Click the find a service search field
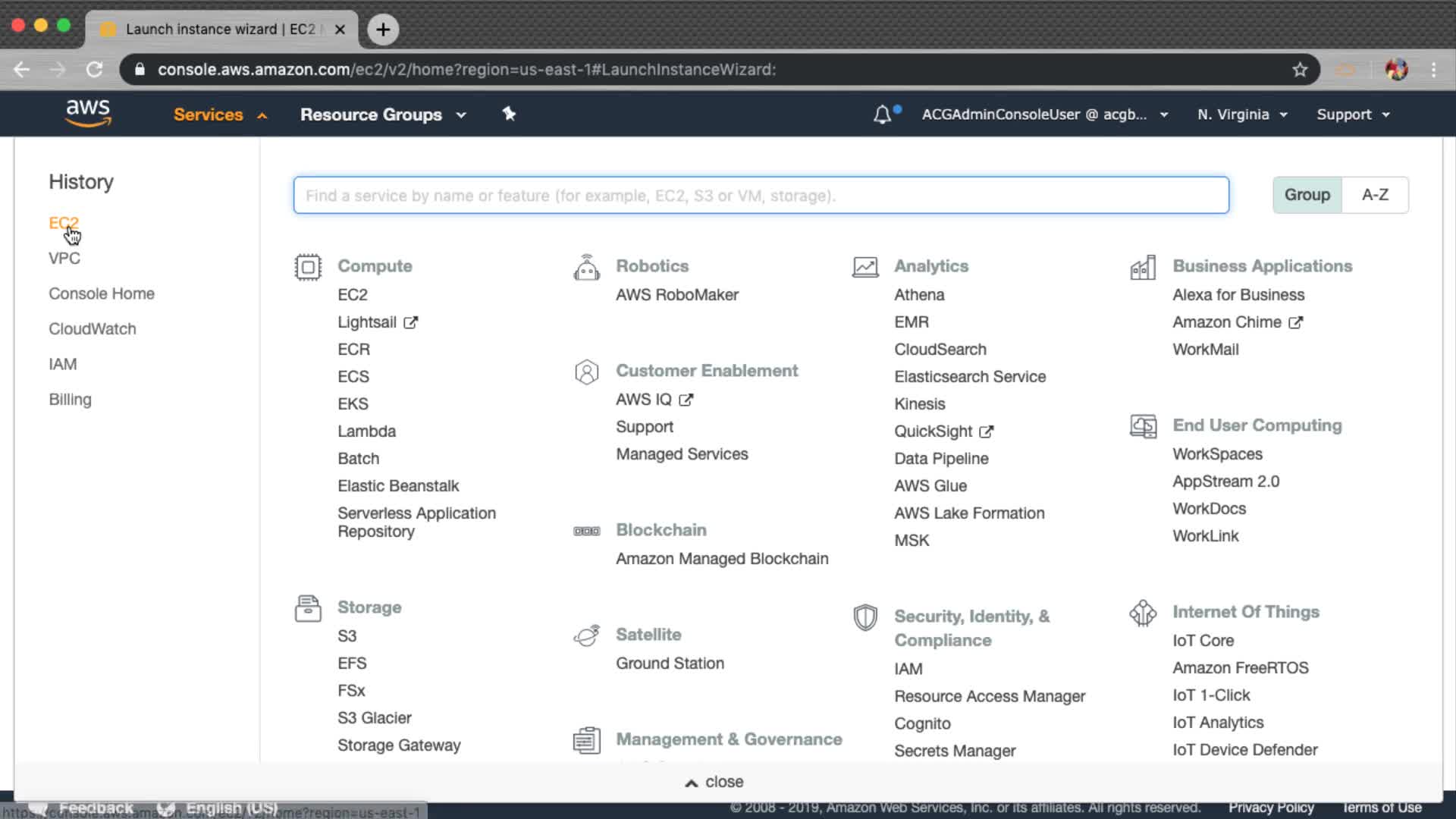The height and width of the screenshot is (819, 1456). [x=761, y=196]
